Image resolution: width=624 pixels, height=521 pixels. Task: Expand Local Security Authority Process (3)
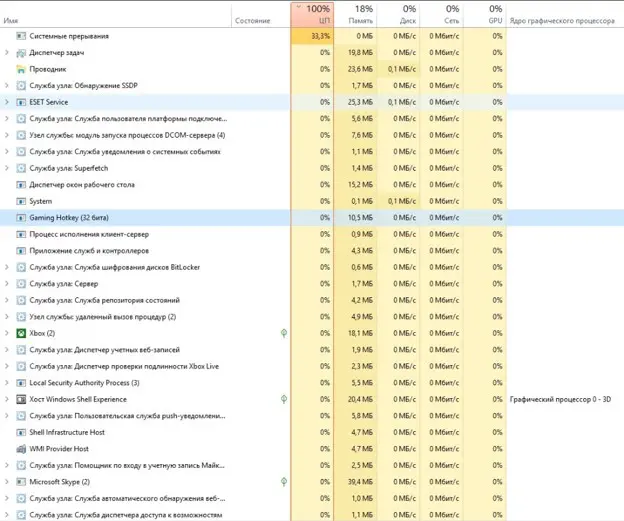pyautogui.click(x=6, y=383)
